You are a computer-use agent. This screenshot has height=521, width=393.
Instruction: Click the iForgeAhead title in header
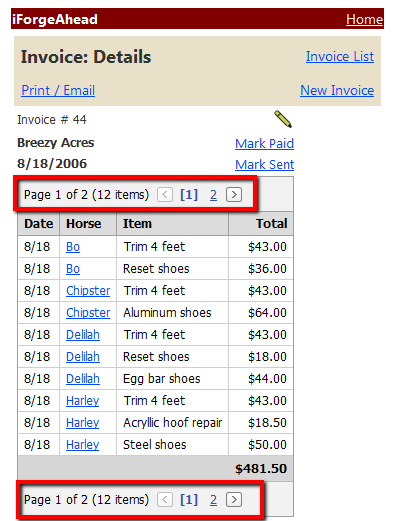click(x=55, y=19)
